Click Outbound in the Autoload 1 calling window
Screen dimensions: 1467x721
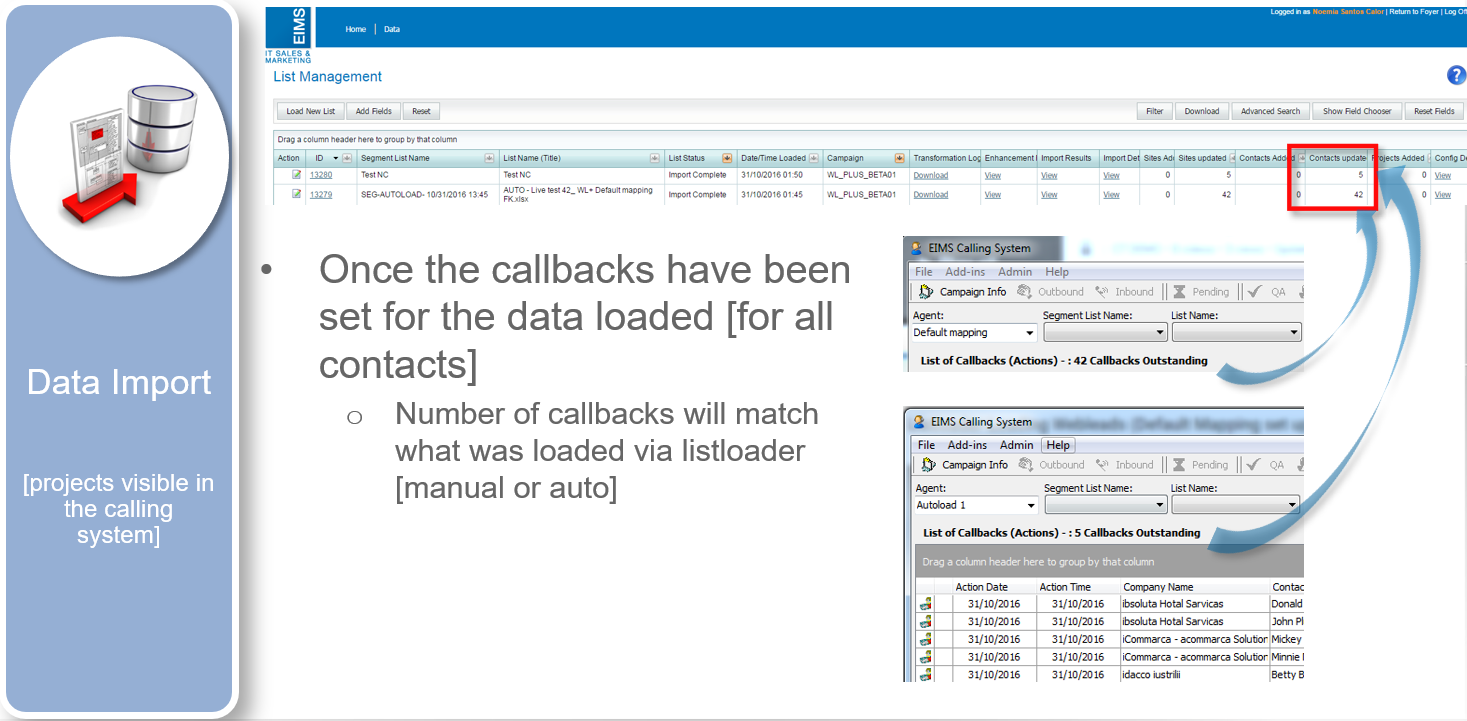tap(1051, 465)
